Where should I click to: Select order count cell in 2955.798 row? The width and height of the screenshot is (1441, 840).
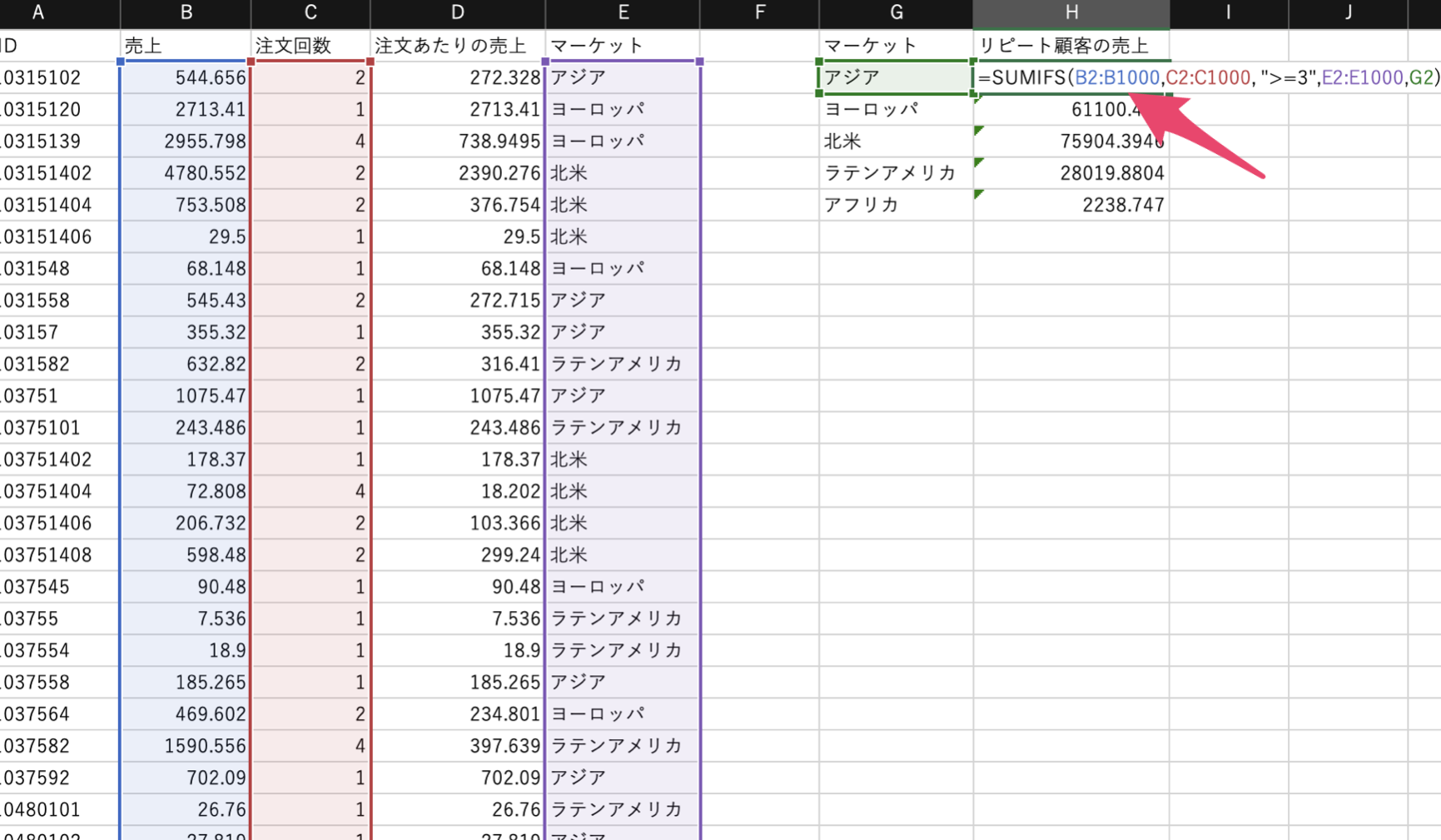point(311,141)
